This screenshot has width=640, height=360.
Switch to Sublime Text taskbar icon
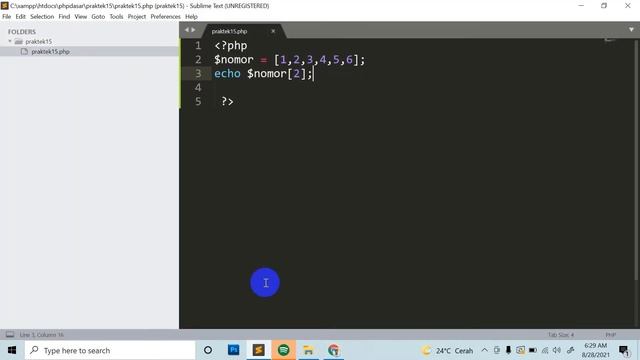tap(258, 350)
